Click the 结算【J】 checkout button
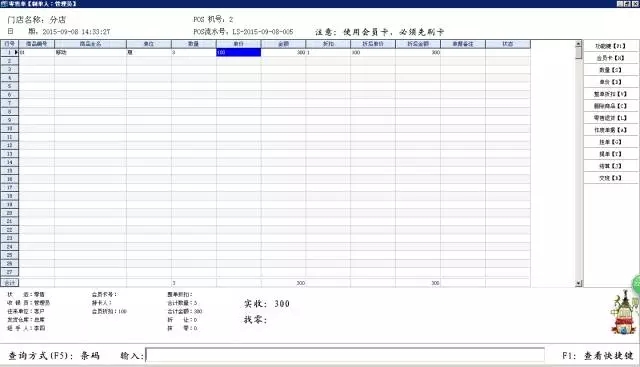 [x=610, y=166]
